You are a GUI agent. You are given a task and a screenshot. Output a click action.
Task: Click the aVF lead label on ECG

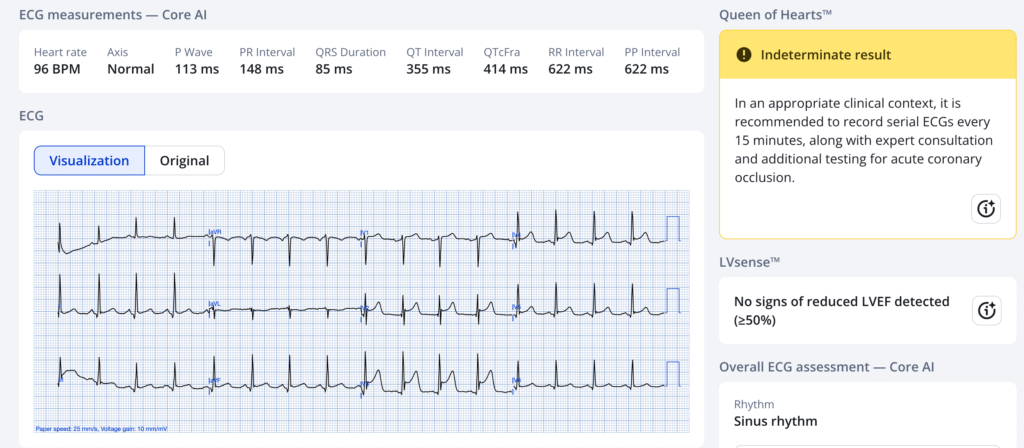[x=214, y=381]
